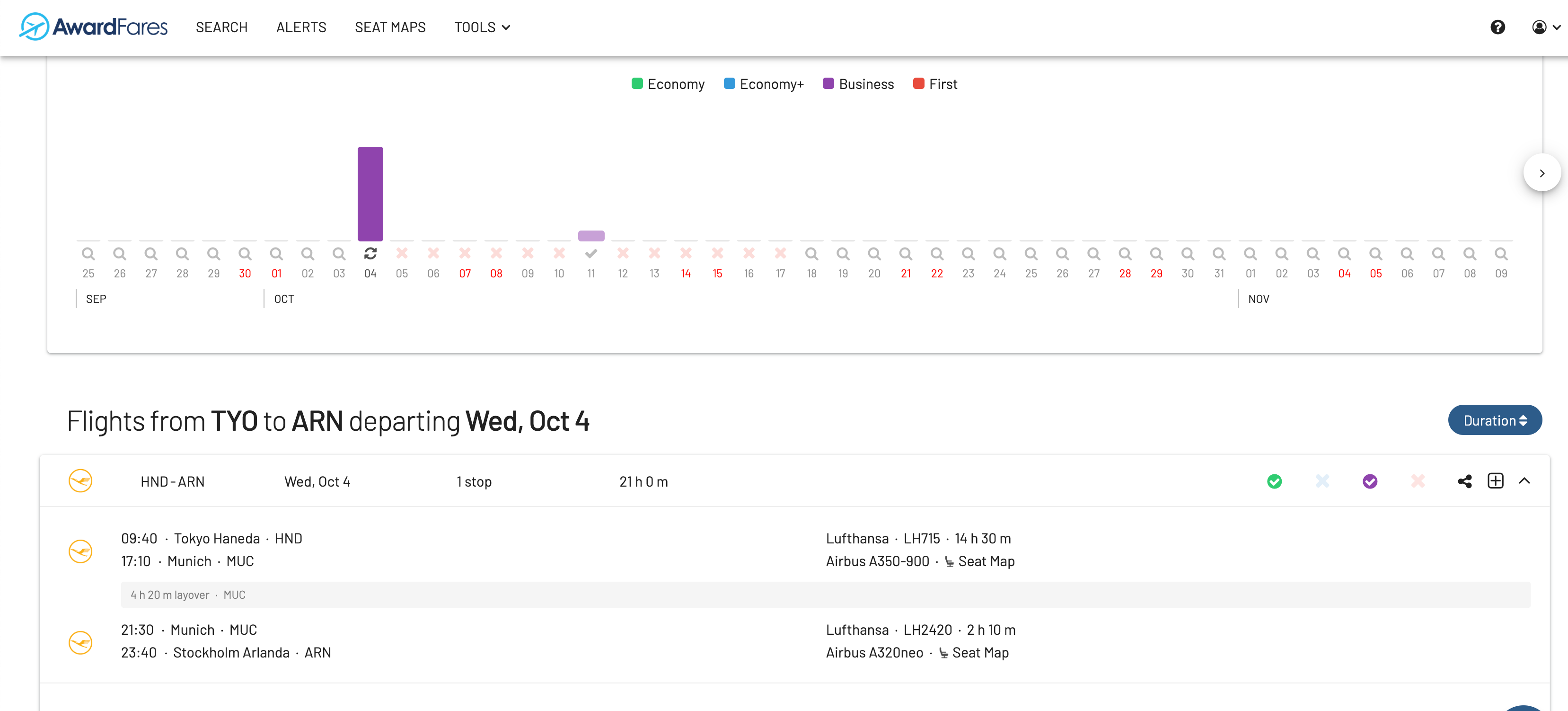Open the Seat Maps page

pos(389,27)
